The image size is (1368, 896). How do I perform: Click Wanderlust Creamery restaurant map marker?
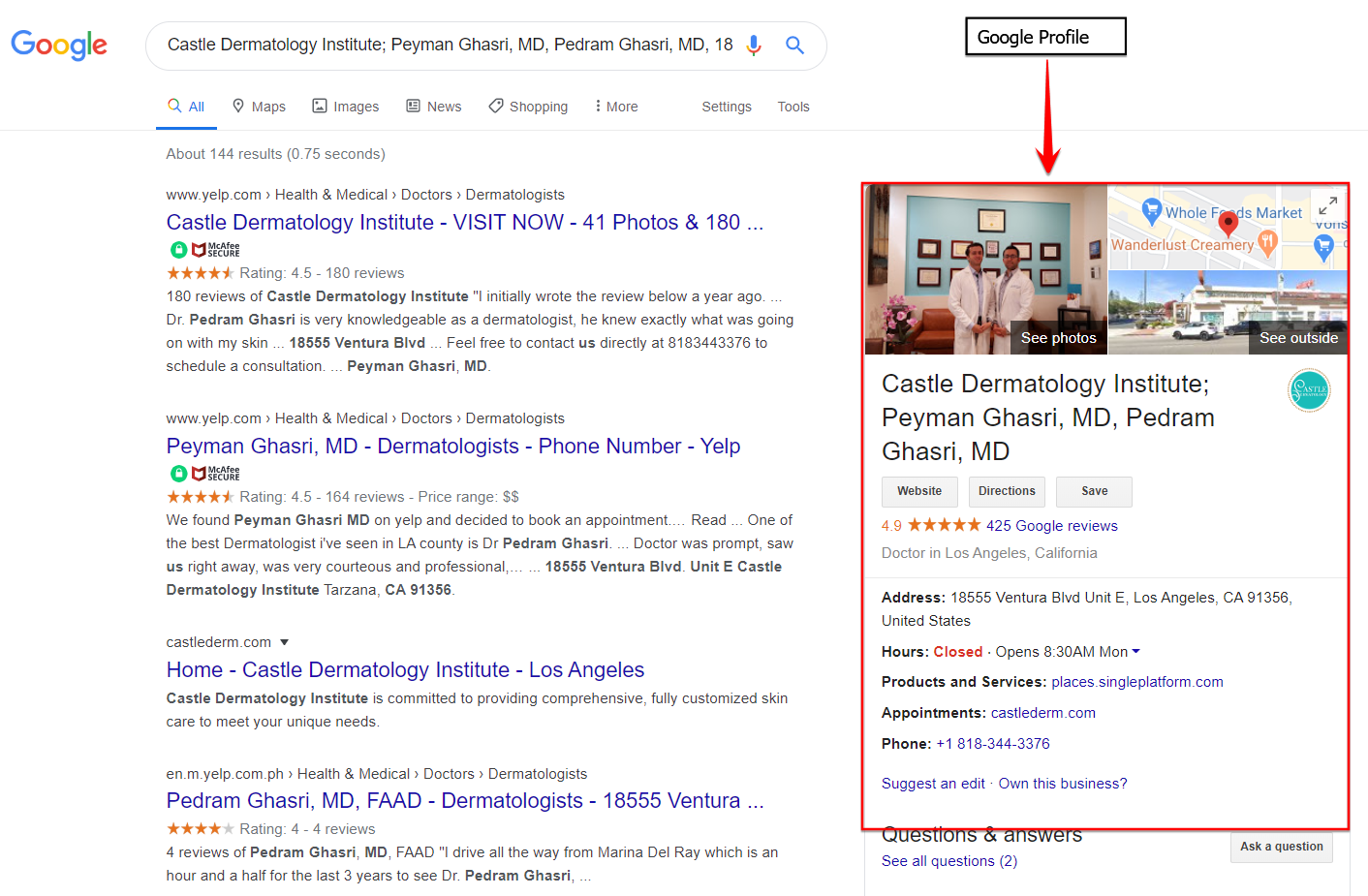pyautogui.click(x=1267, y=242)
